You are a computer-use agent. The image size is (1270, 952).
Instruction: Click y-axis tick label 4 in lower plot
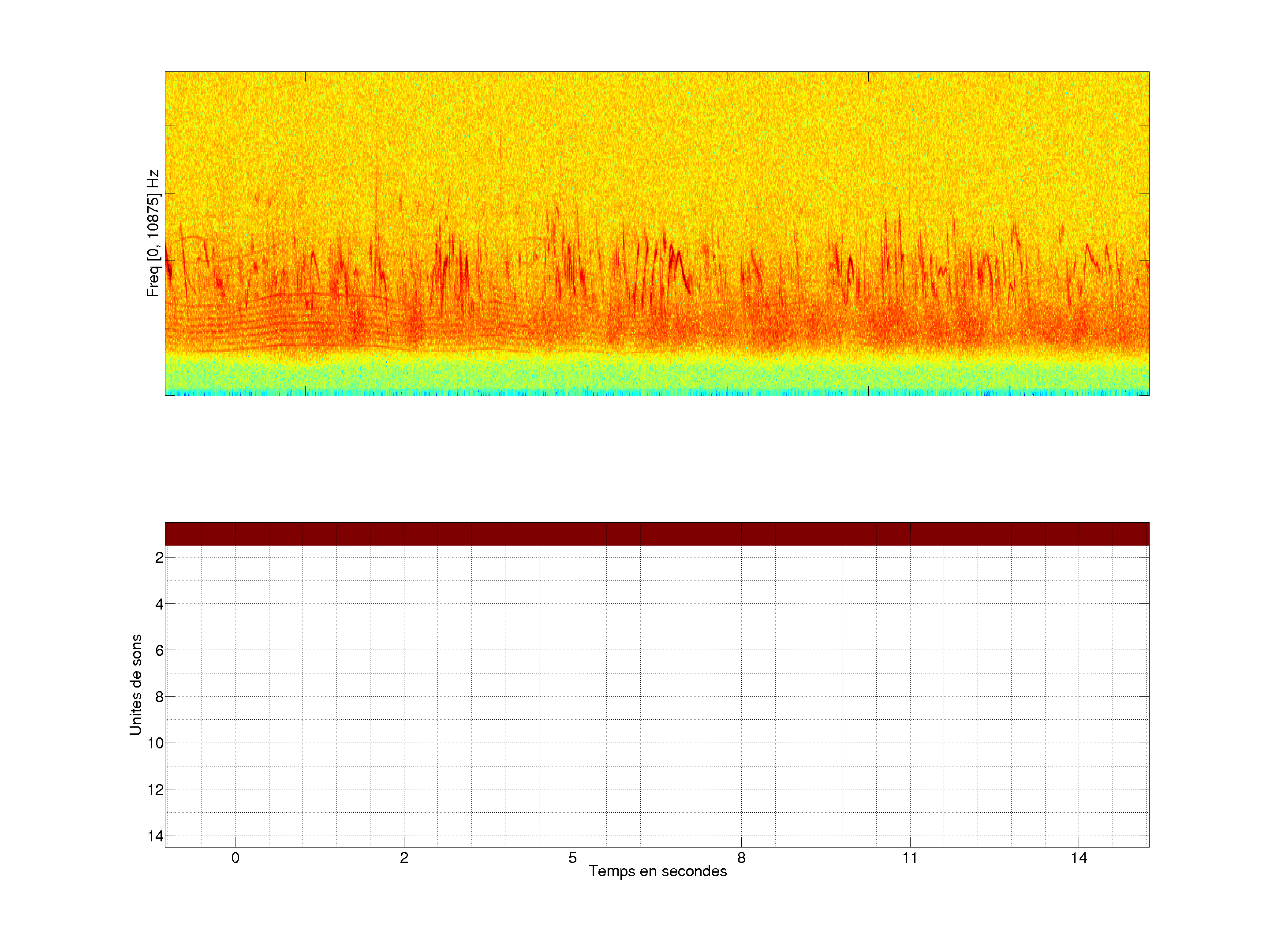pyautogui.click(x=159, y=604)
